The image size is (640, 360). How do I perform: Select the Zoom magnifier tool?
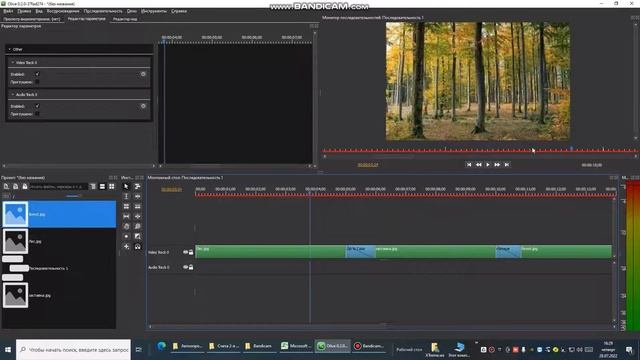138,226
